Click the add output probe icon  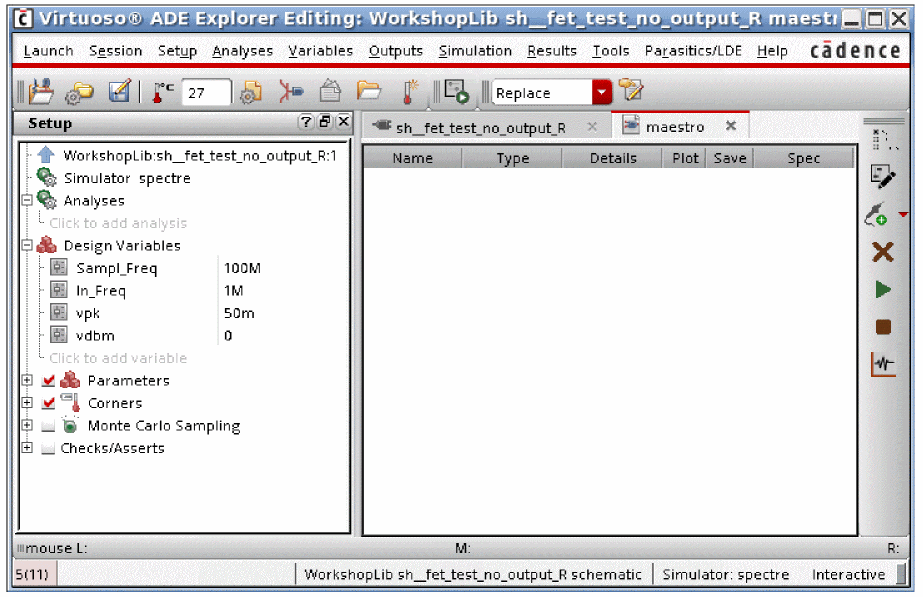876,214
